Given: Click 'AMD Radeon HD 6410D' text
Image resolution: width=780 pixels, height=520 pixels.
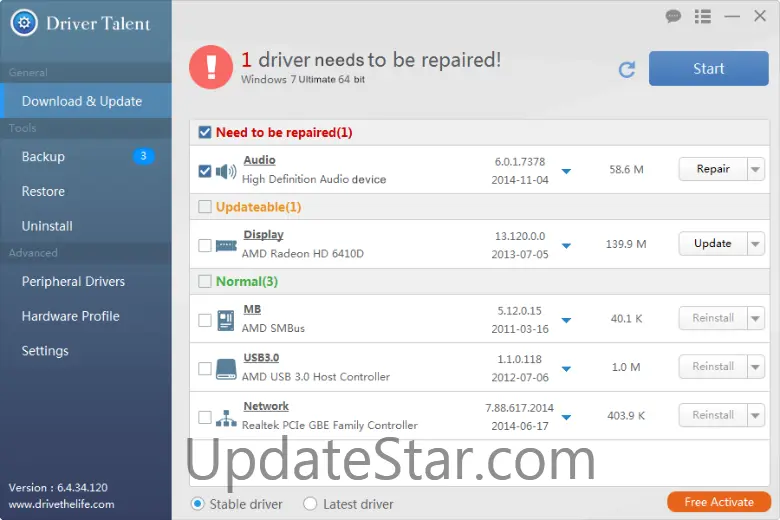Looking at the screenshot, I should [x=302, y=253].
